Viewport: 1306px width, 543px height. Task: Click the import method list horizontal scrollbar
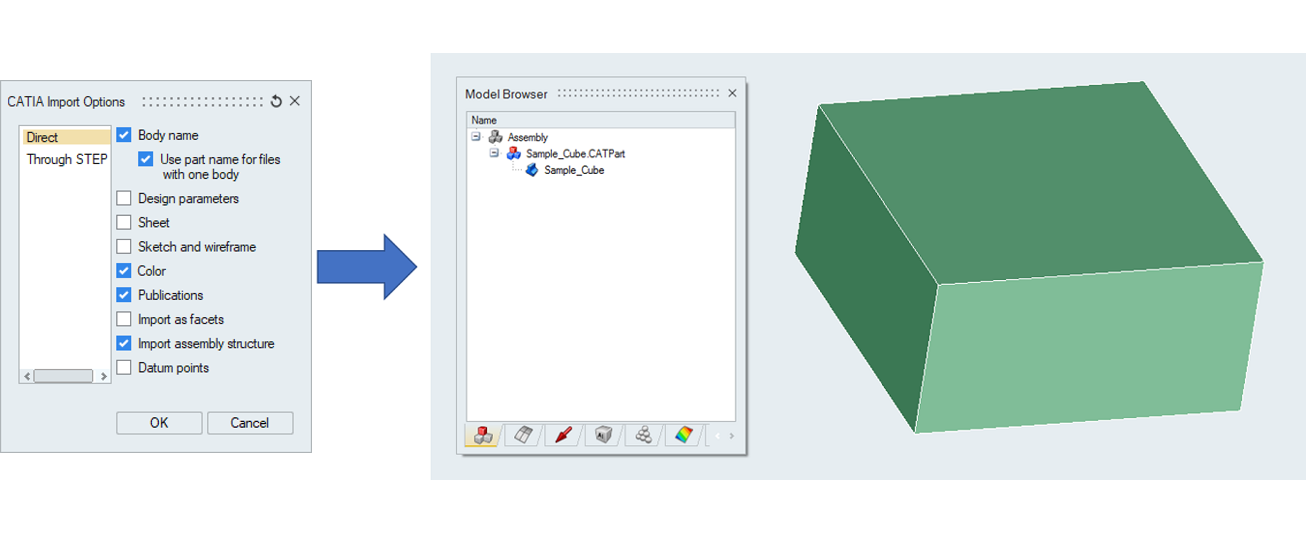coord(63,376)
